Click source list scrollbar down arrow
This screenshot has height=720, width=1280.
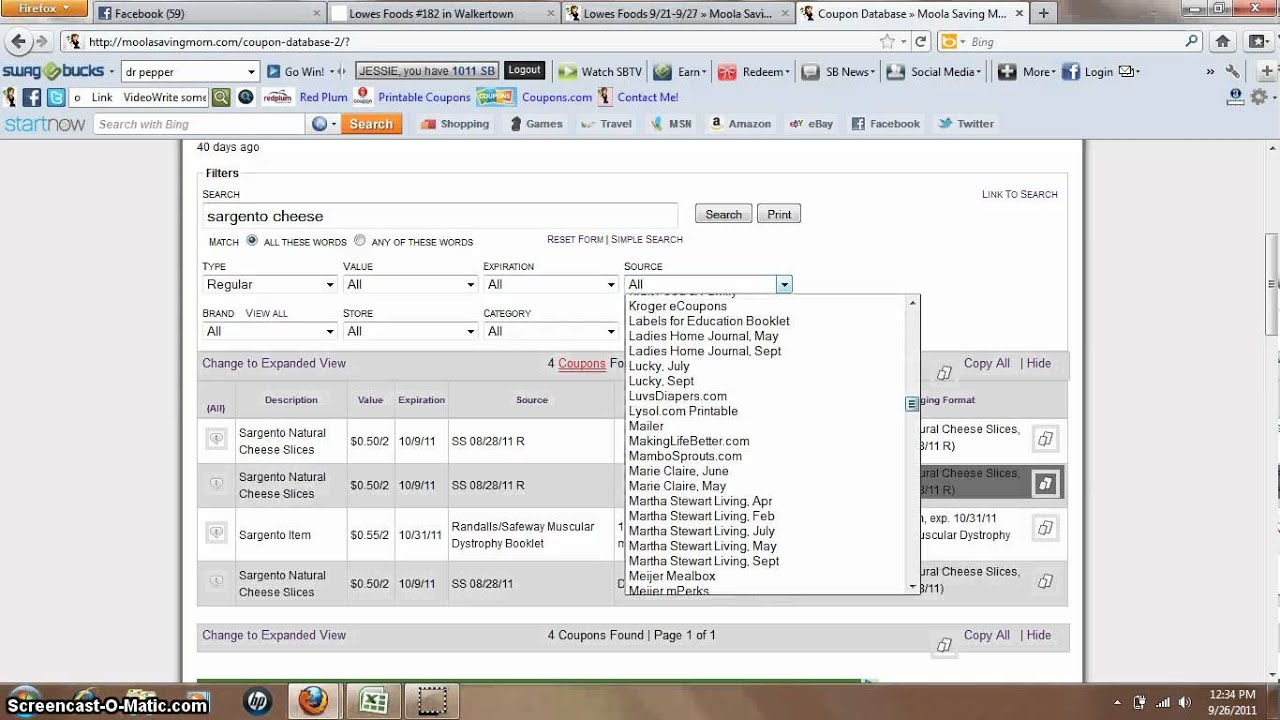click(912, 586)
